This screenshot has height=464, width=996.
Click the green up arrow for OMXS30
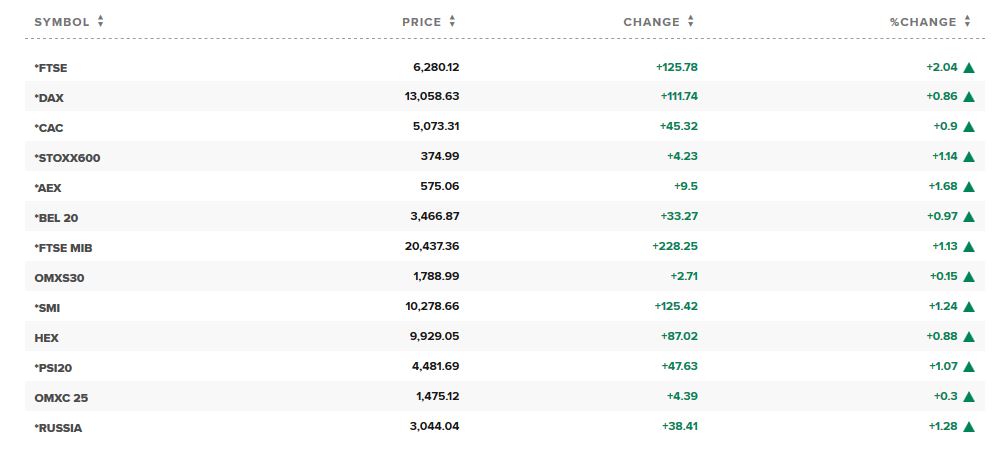click(x=969, y=277)
